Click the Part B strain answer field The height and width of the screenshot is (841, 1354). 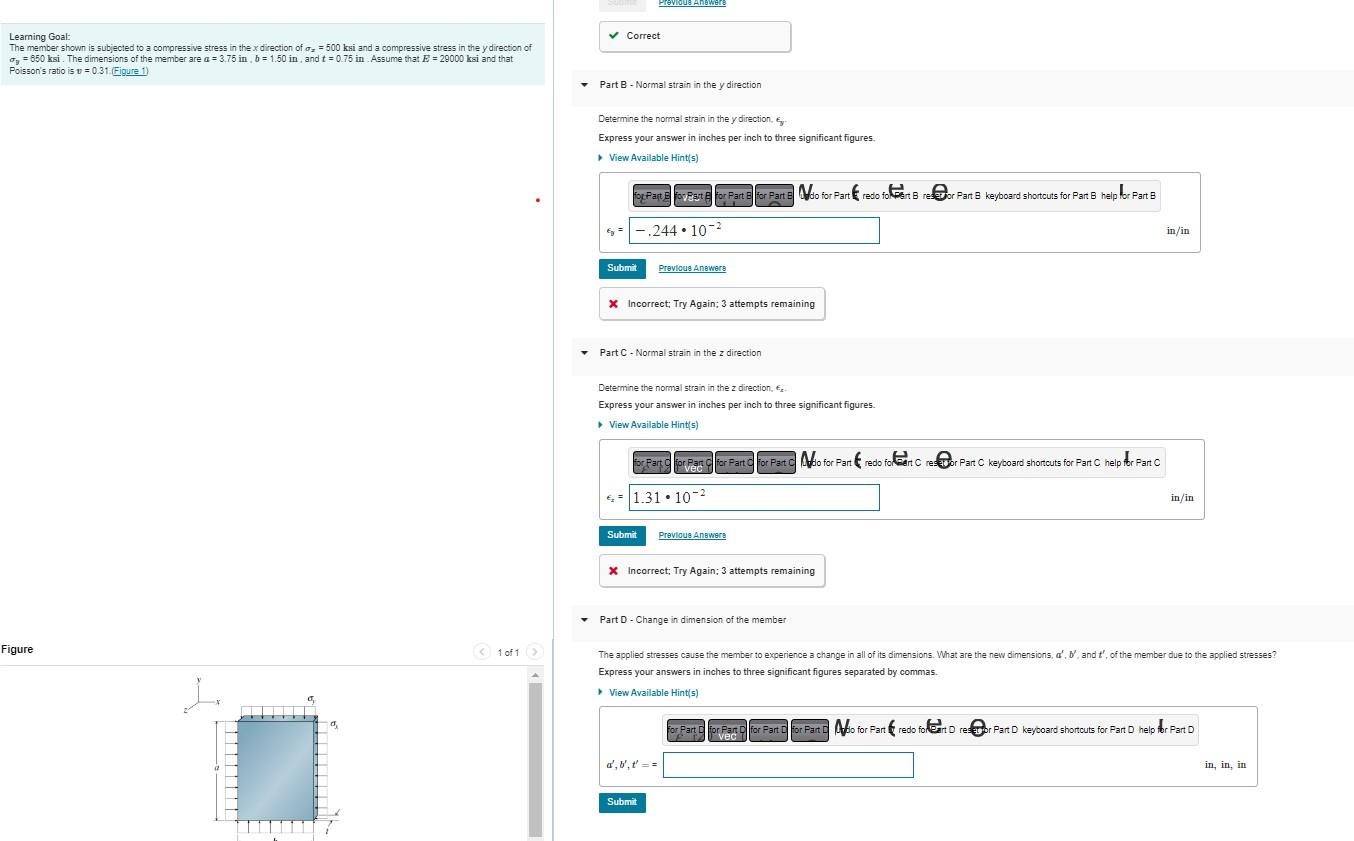pyautogui.click(x=754, y=231)
